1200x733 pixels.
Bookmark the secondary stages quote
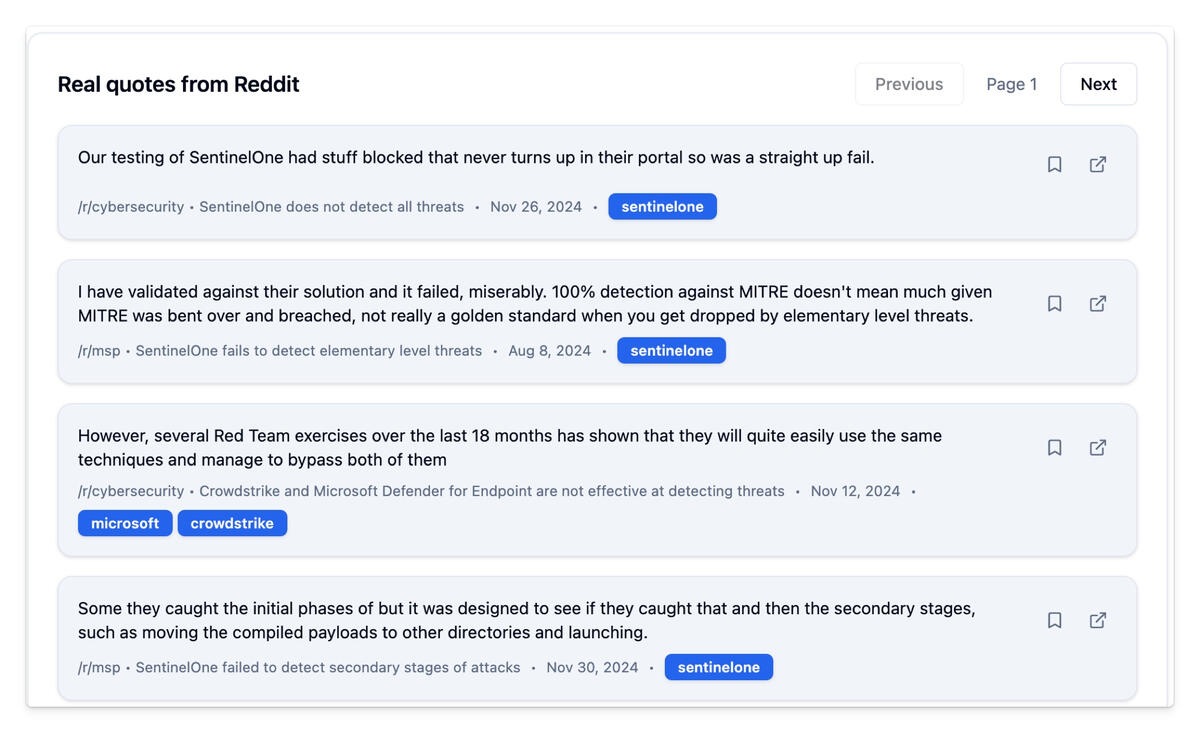coord(1054,620)
